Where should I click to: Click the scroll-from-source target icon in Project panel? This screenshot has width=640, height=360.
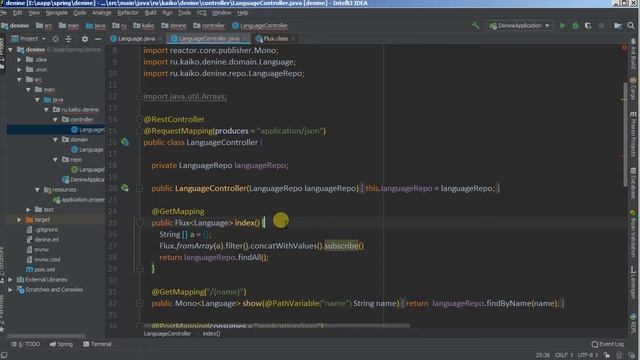coord(56,39)
